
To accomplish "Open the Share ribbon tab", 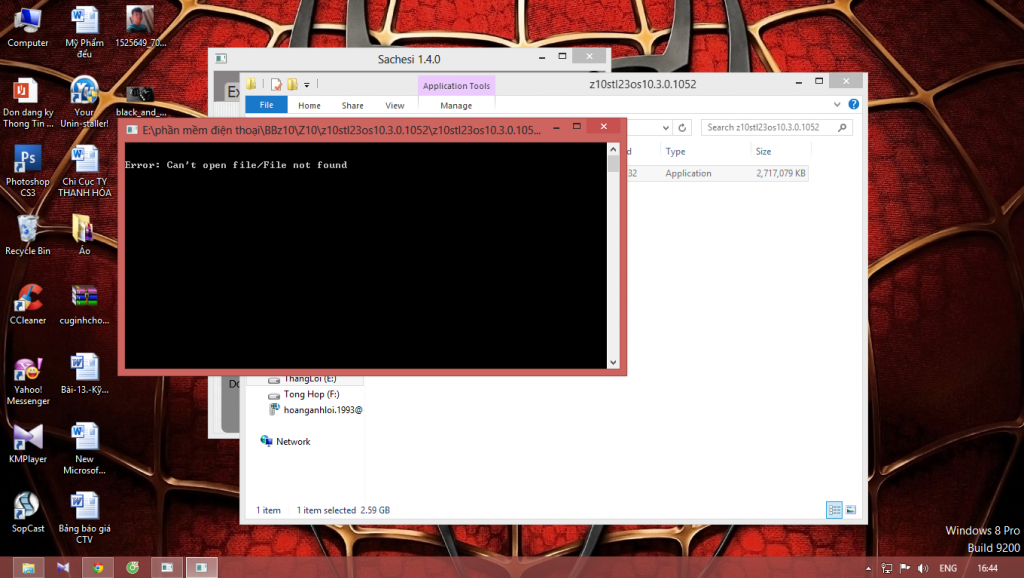I will (x=352, y=105).
